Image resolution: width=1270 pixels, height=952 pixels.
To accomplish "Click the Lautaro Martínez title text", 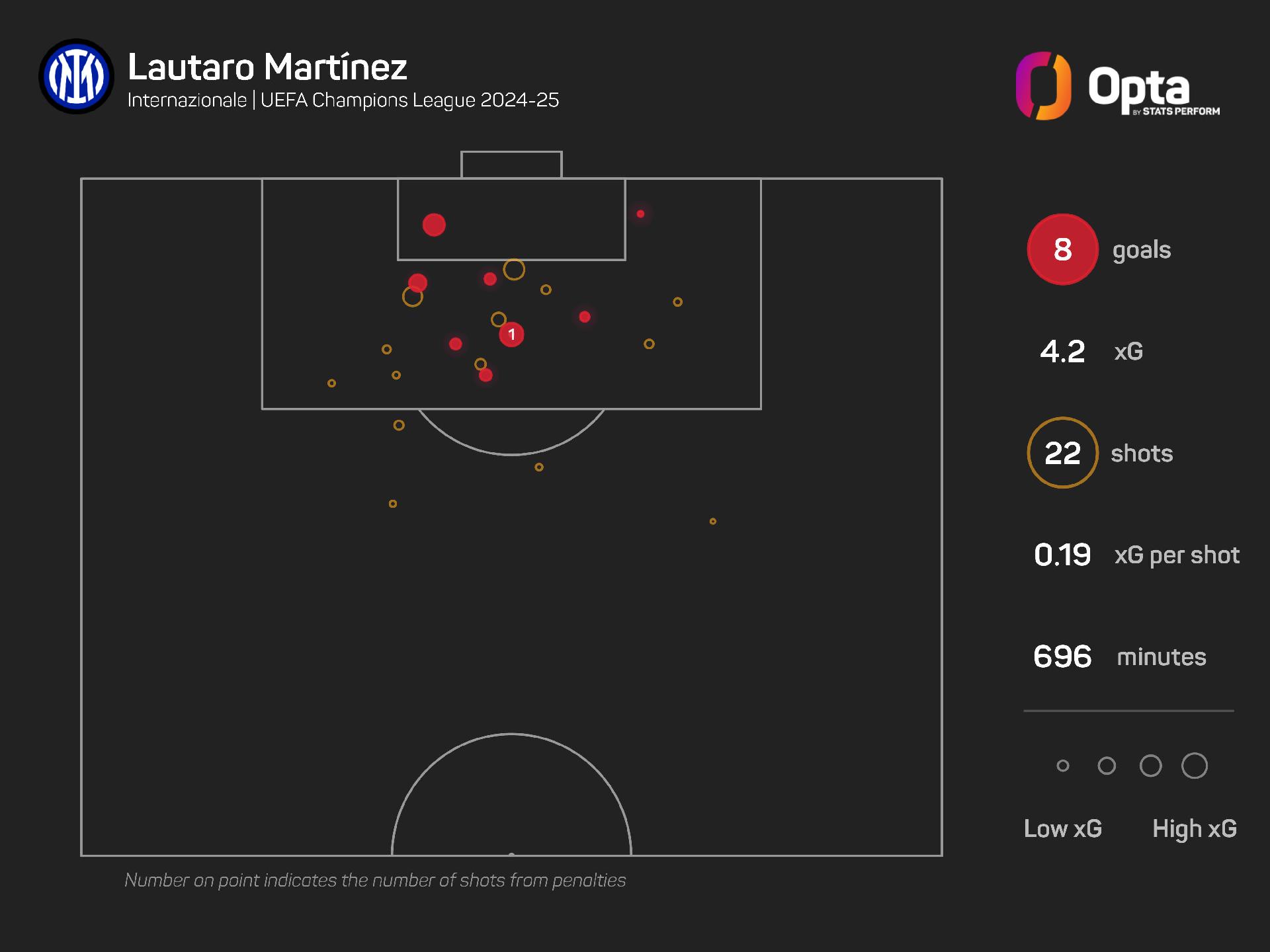I will (x=267, y=67).
